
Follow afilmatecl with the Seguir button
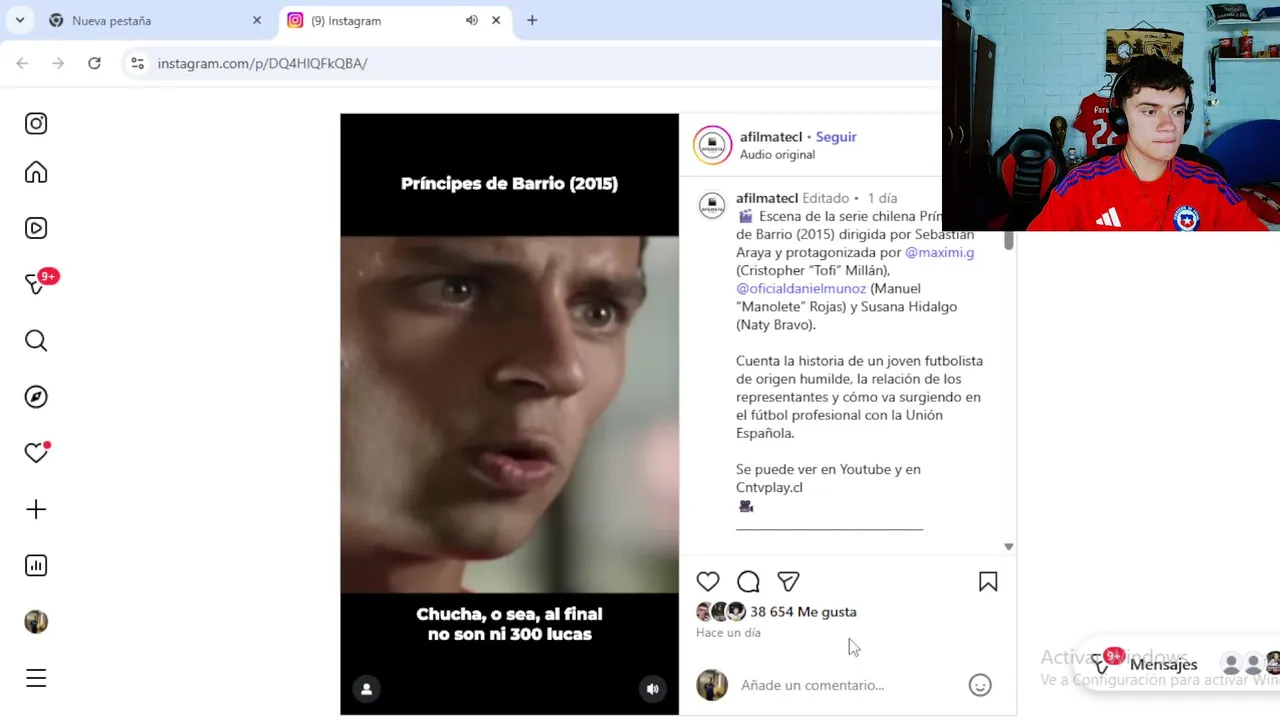tap(836, 137)
